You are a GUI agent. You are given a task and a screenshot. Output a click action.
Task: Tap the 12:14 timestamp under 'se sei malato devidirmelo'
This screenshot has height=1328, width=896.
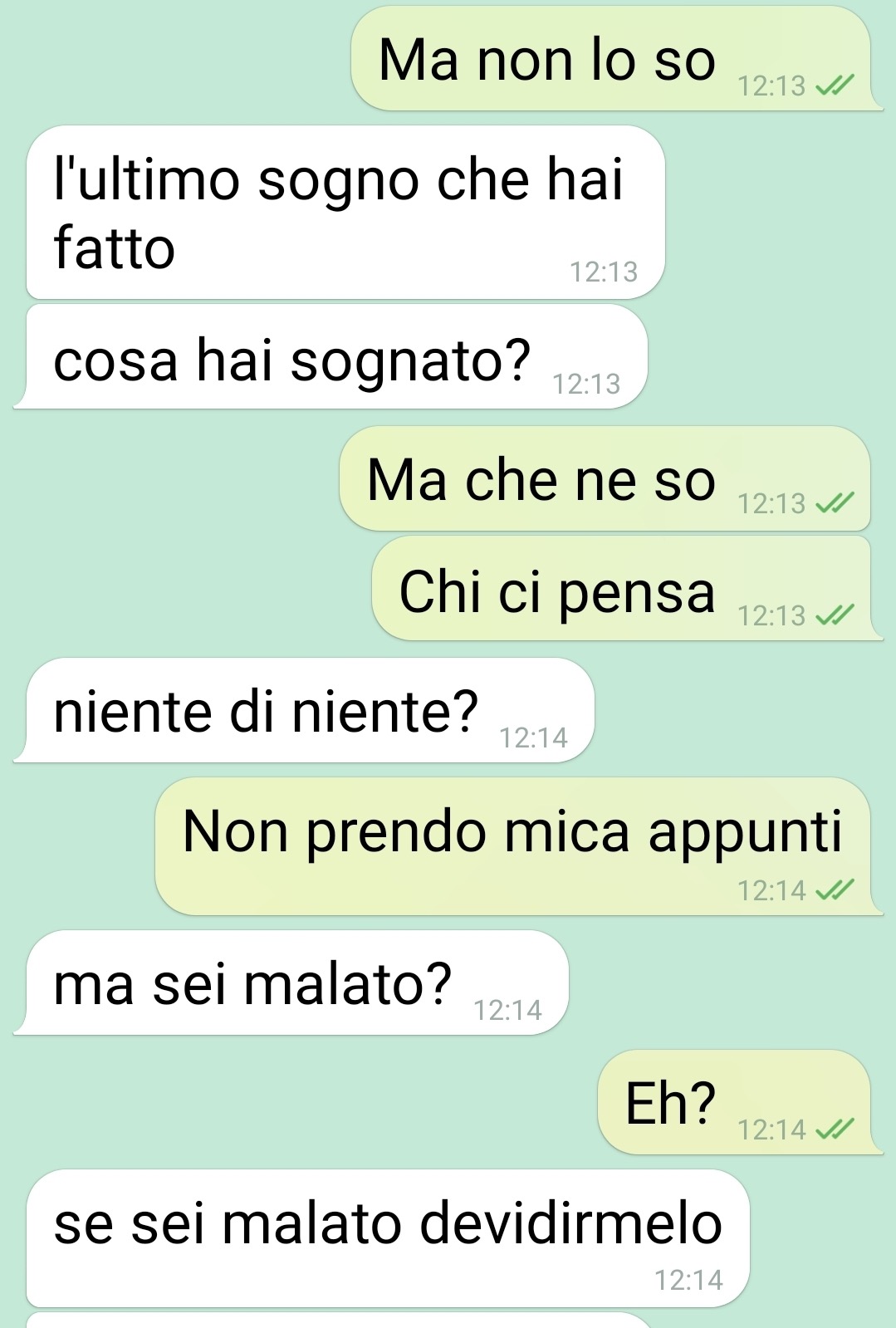coord(689,1280)
